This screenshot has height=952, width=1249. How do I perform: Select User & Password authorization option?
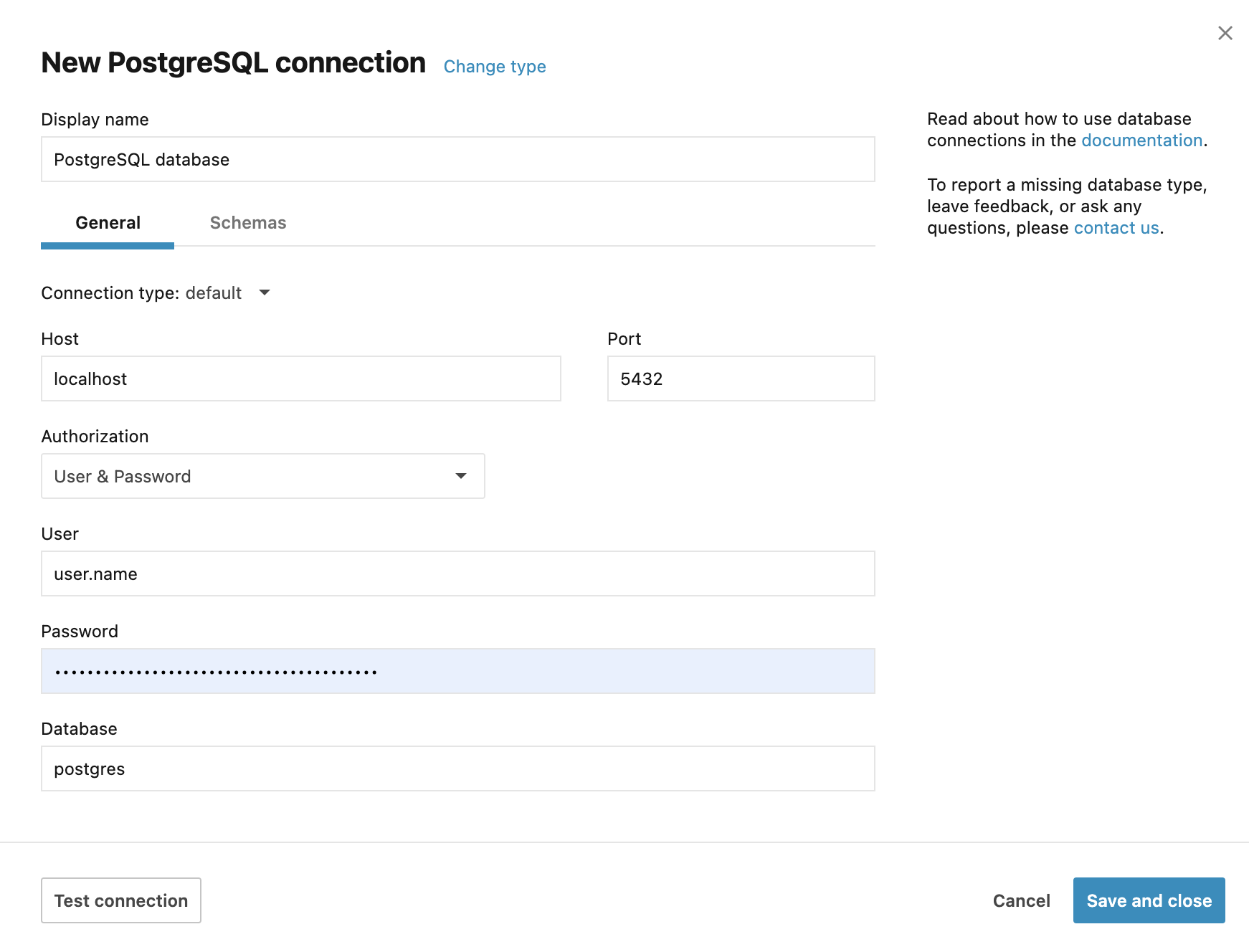(262, 476)
